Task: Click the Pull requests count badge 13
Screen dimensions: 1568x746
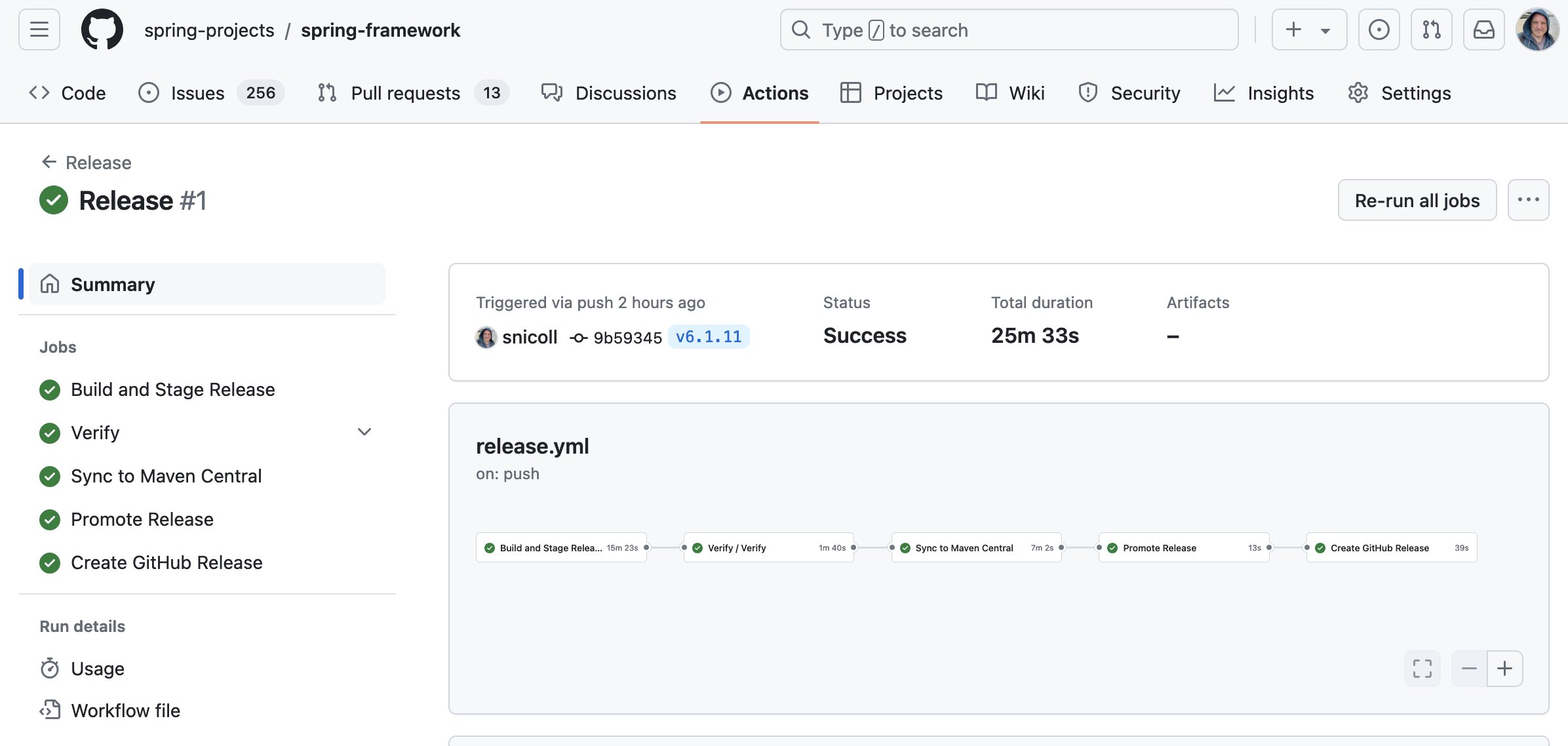Action: (x=492, y=92)
